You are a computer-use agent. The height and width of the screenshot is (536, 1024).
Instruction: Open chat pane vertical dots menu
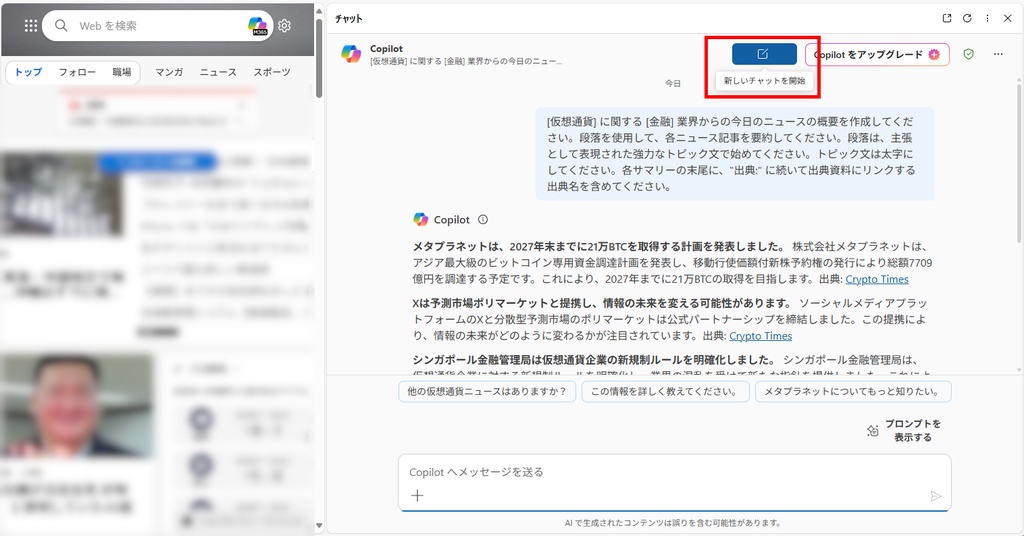pos(987,18)
